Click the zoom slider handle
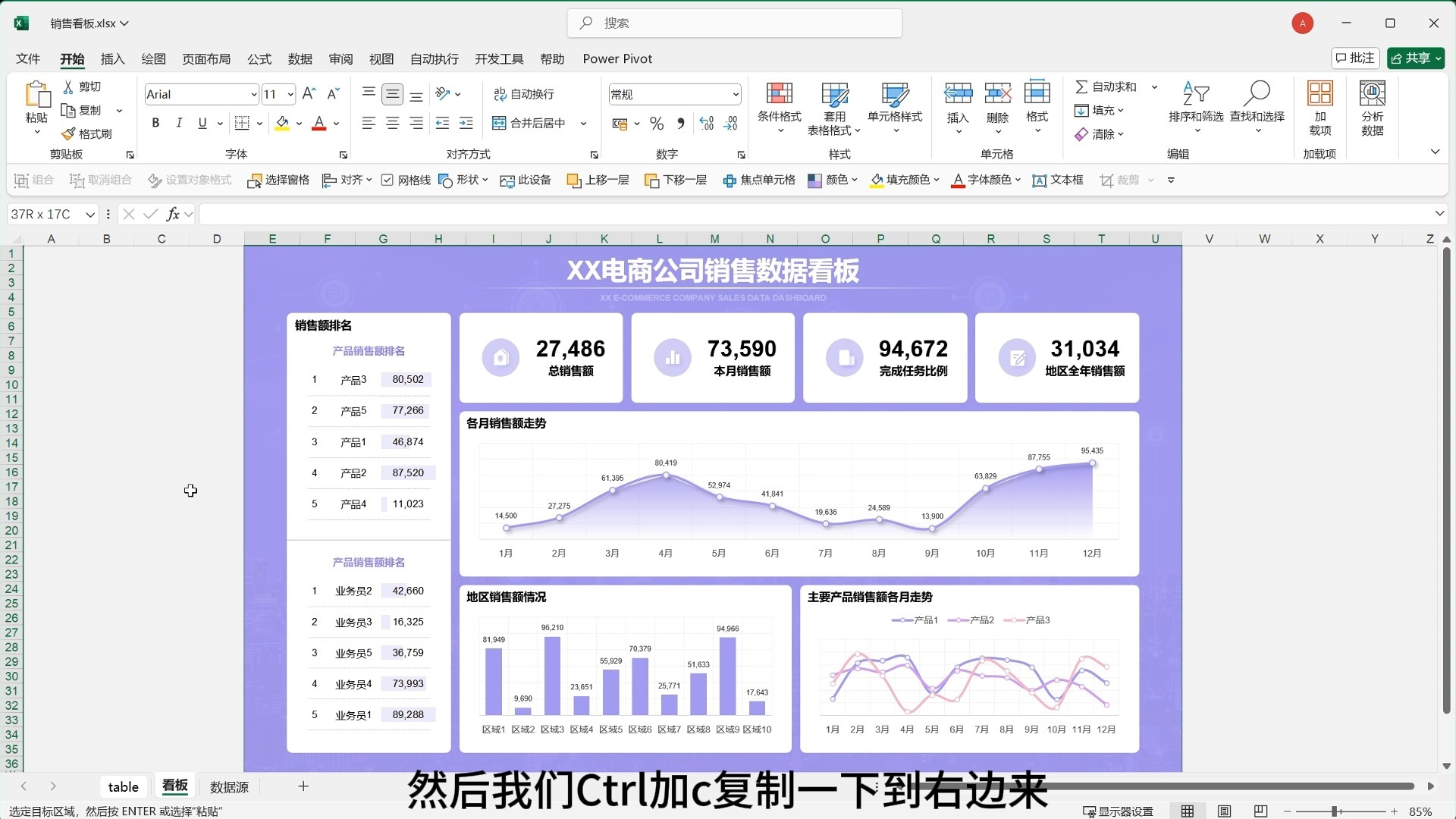The width and height of the screenshot is (1456, 819). coord(1335,811)
